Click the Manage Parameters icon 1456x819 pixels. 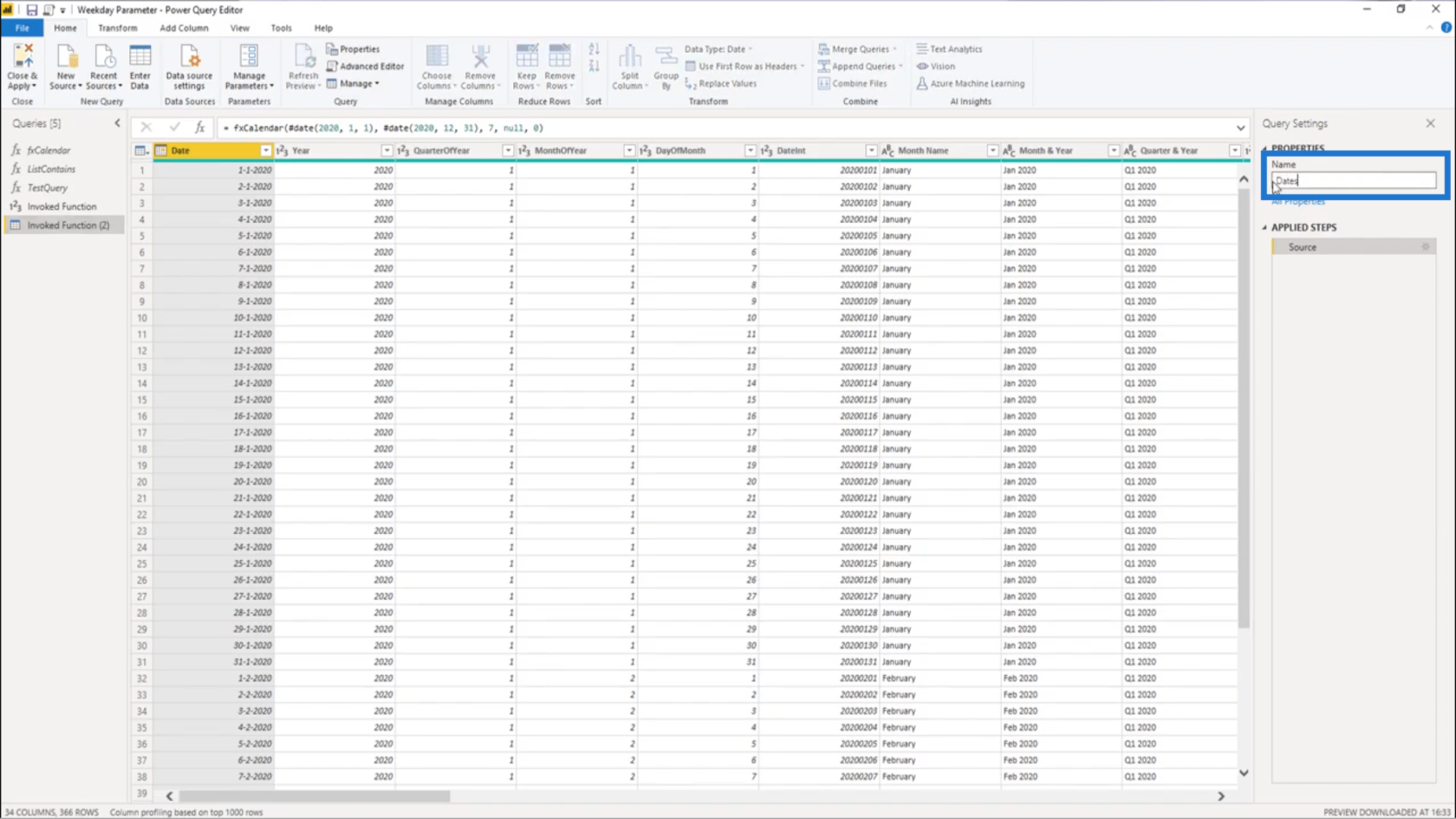(x=249, y=67)
